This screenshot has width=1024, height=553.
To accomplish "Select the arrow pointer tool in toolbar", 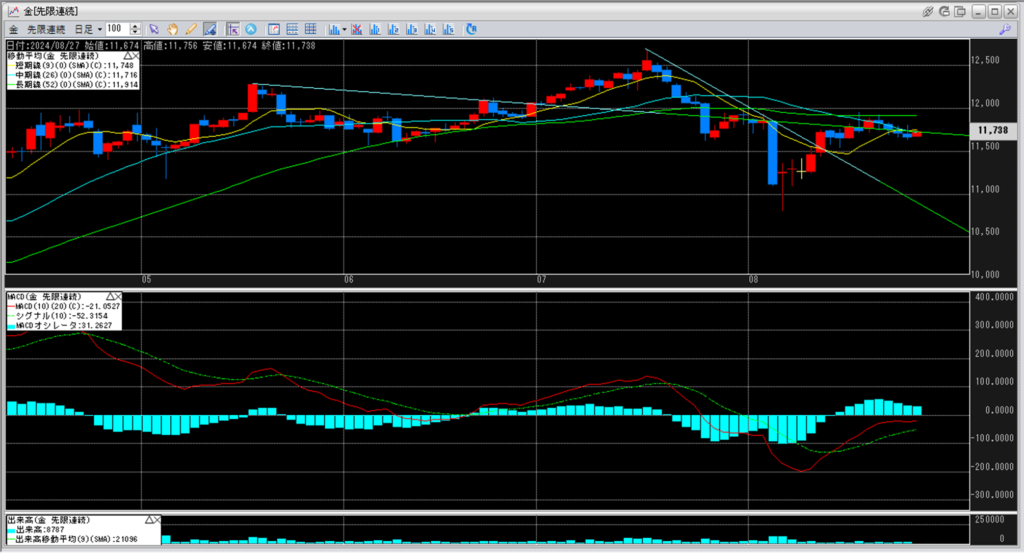I will click(x=153, y=29).
